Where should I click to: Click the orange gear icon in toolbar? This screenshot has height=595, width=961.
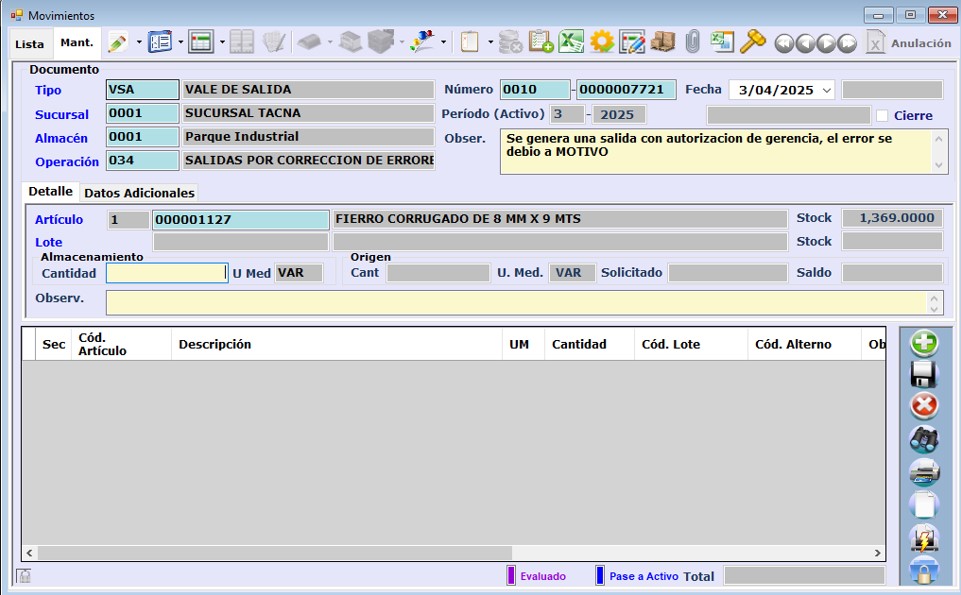(x=601, y=42)
